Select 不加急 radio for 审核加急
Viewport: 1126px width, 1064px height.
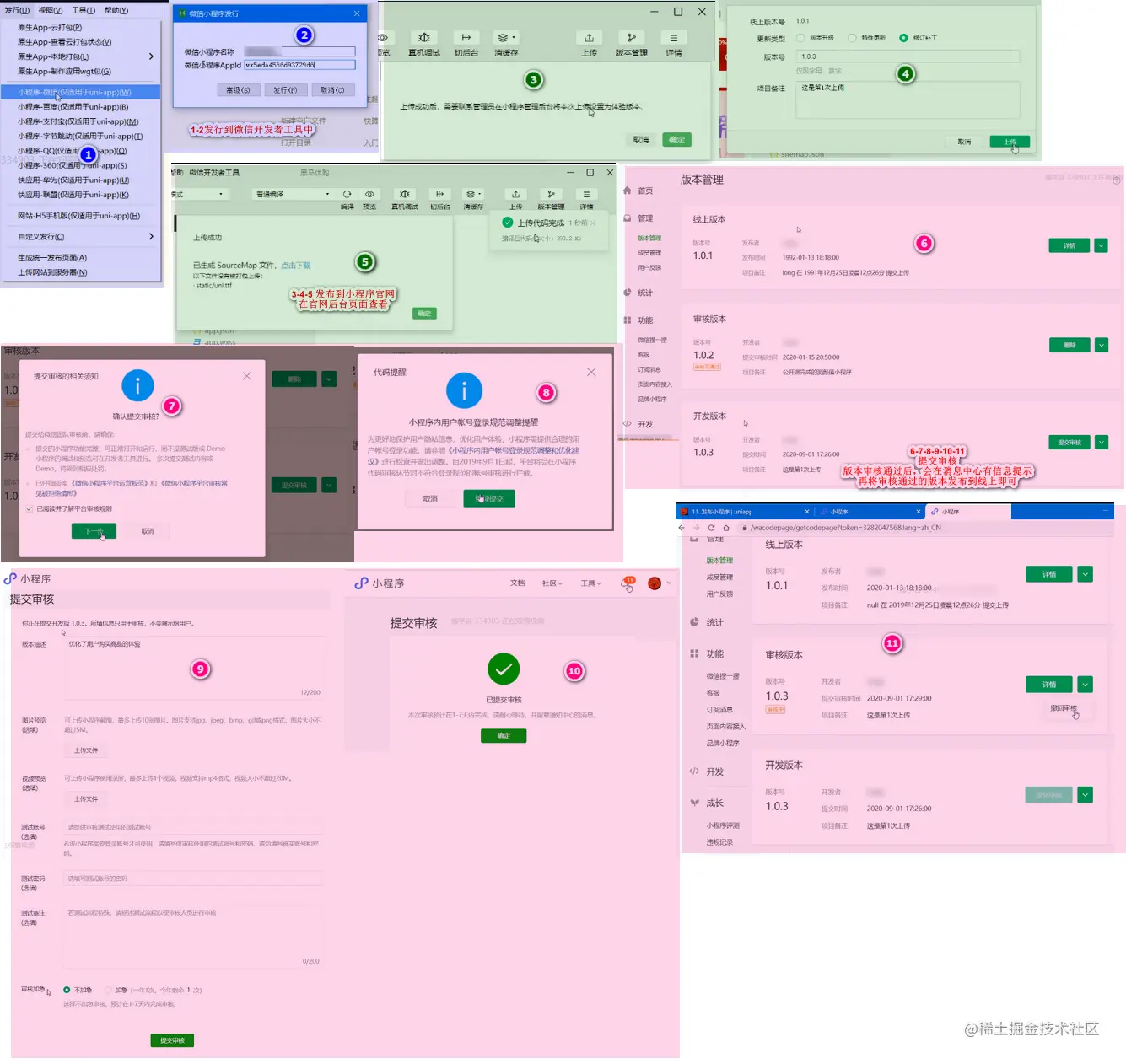coord(67,990)
